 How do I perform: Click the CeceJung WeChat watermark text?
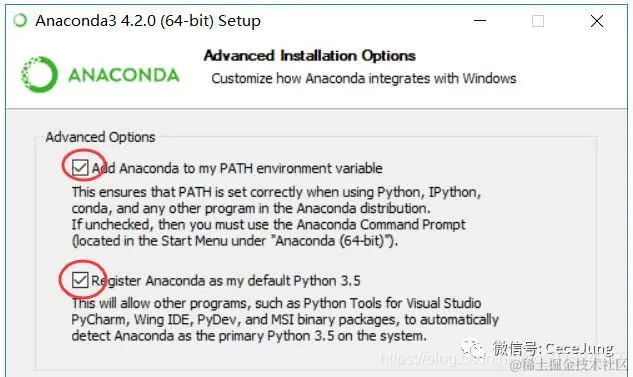(x=553, y=348)
